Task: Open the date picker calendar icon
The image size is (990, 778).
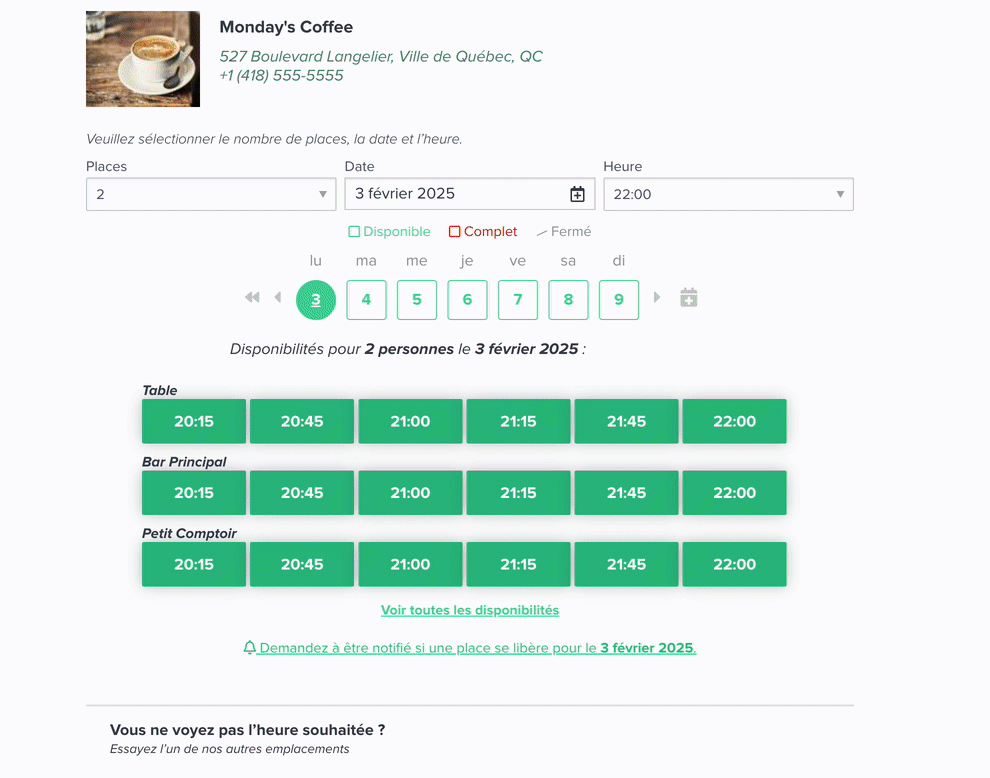Action: 577,194
